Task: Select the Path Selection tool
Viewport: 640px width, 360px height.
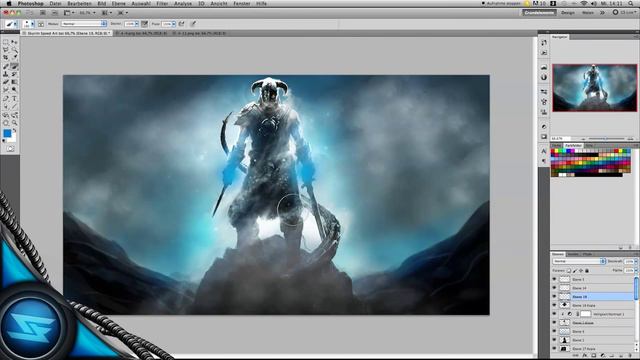Action: pyautogui.click(x=6, y=107)
